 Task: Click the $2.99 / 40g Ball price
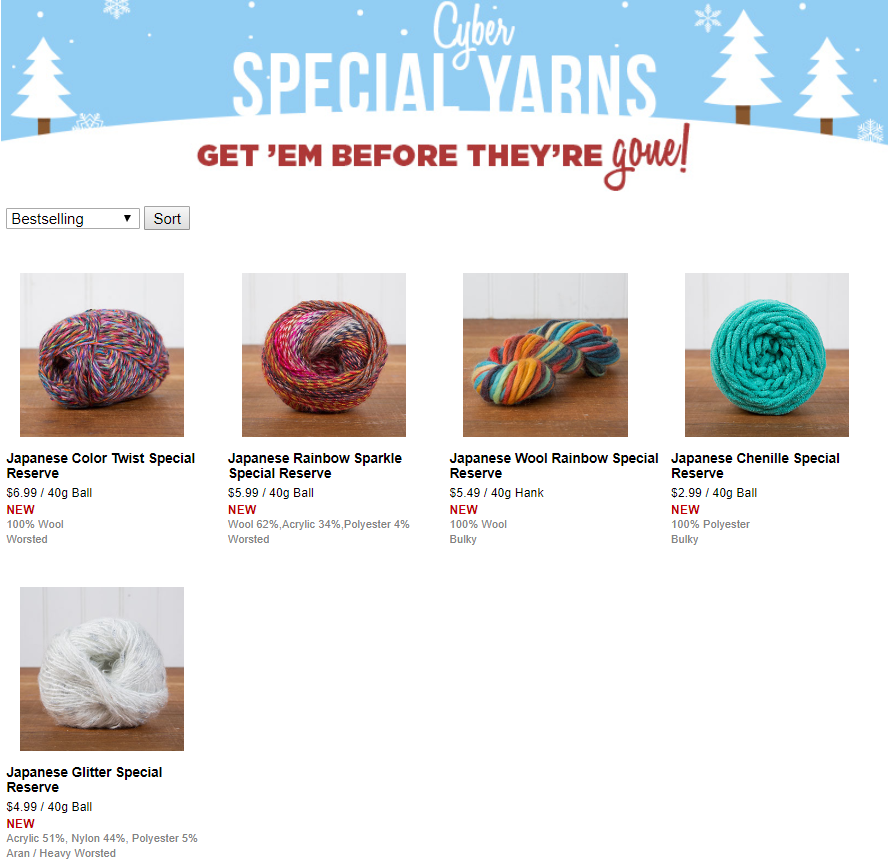(714, 493)
